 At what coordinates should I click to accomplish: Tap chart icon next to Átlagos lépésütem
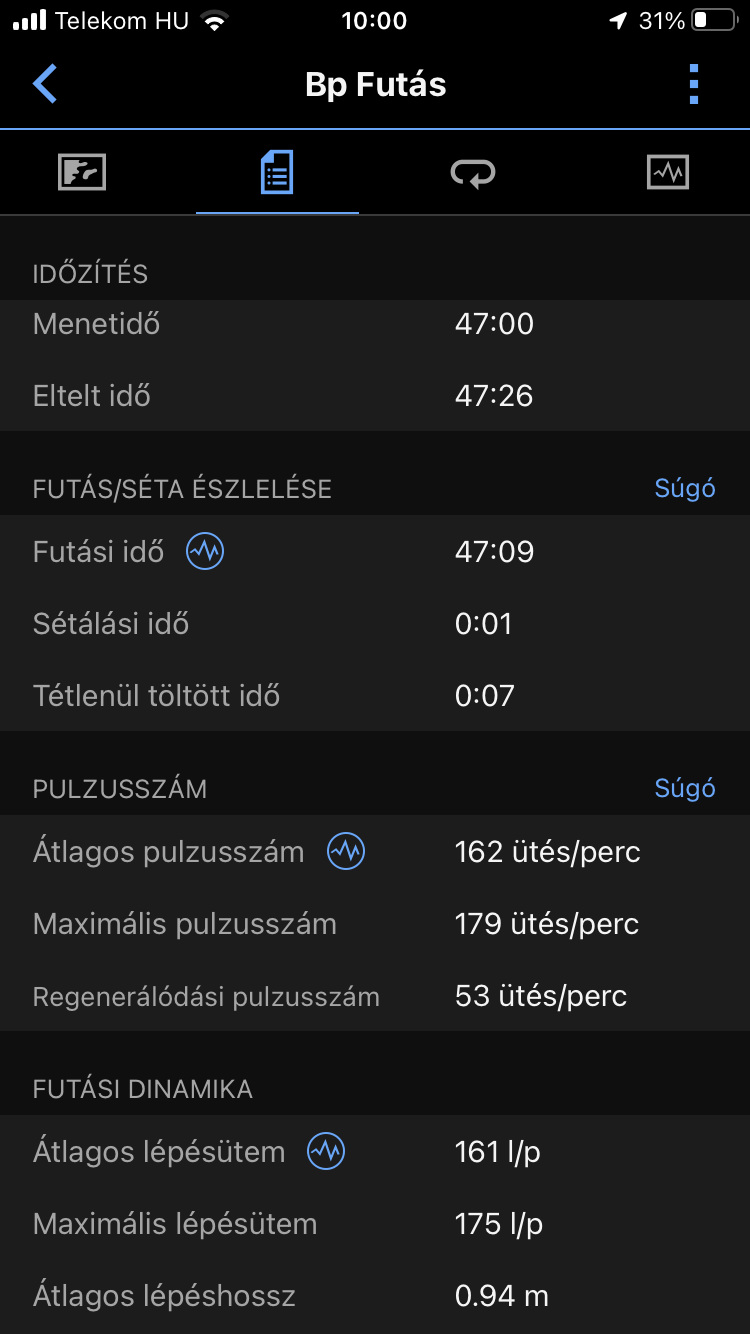pos(326,1152)
